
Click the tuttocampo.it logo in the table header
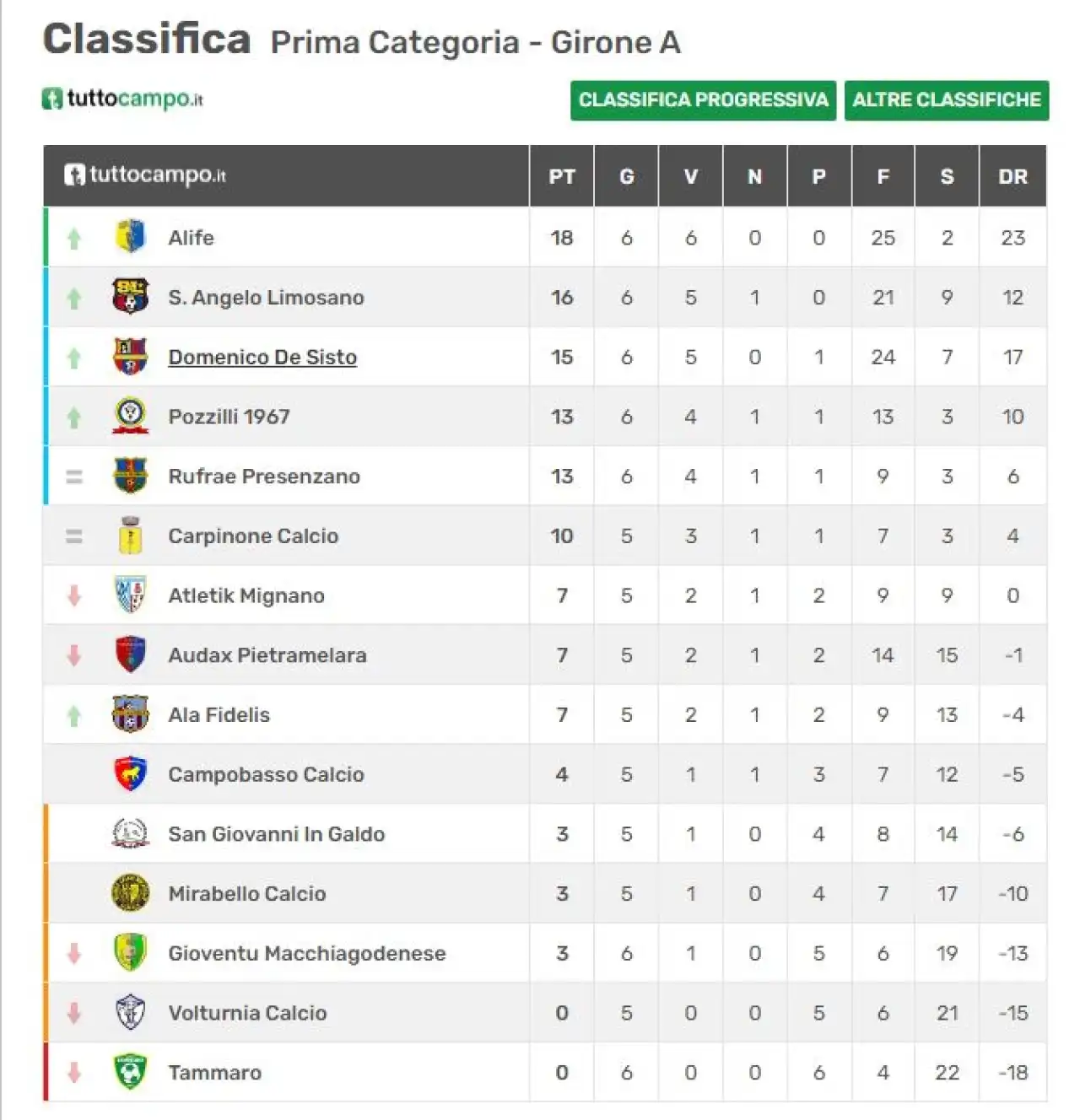[145, 175]
